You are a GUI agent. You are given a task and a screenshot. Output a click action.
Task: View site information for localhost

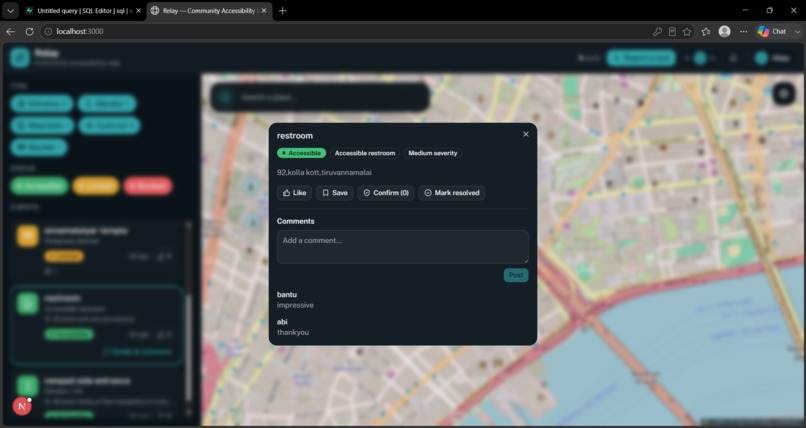coord(48,31)
